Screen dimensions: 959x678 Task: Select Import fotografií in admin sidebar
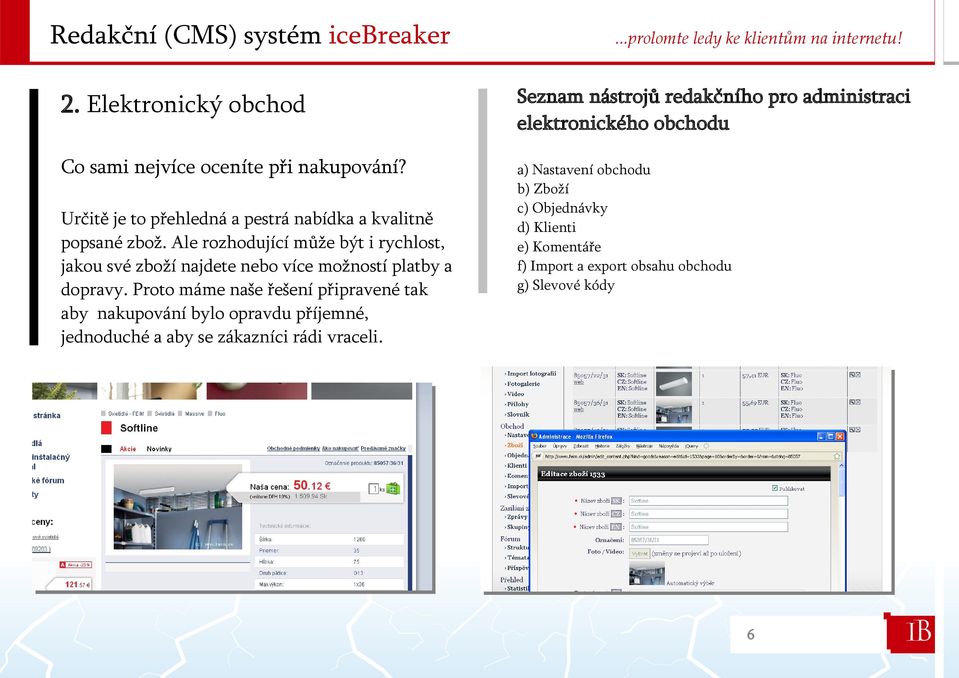pos(531,374)
